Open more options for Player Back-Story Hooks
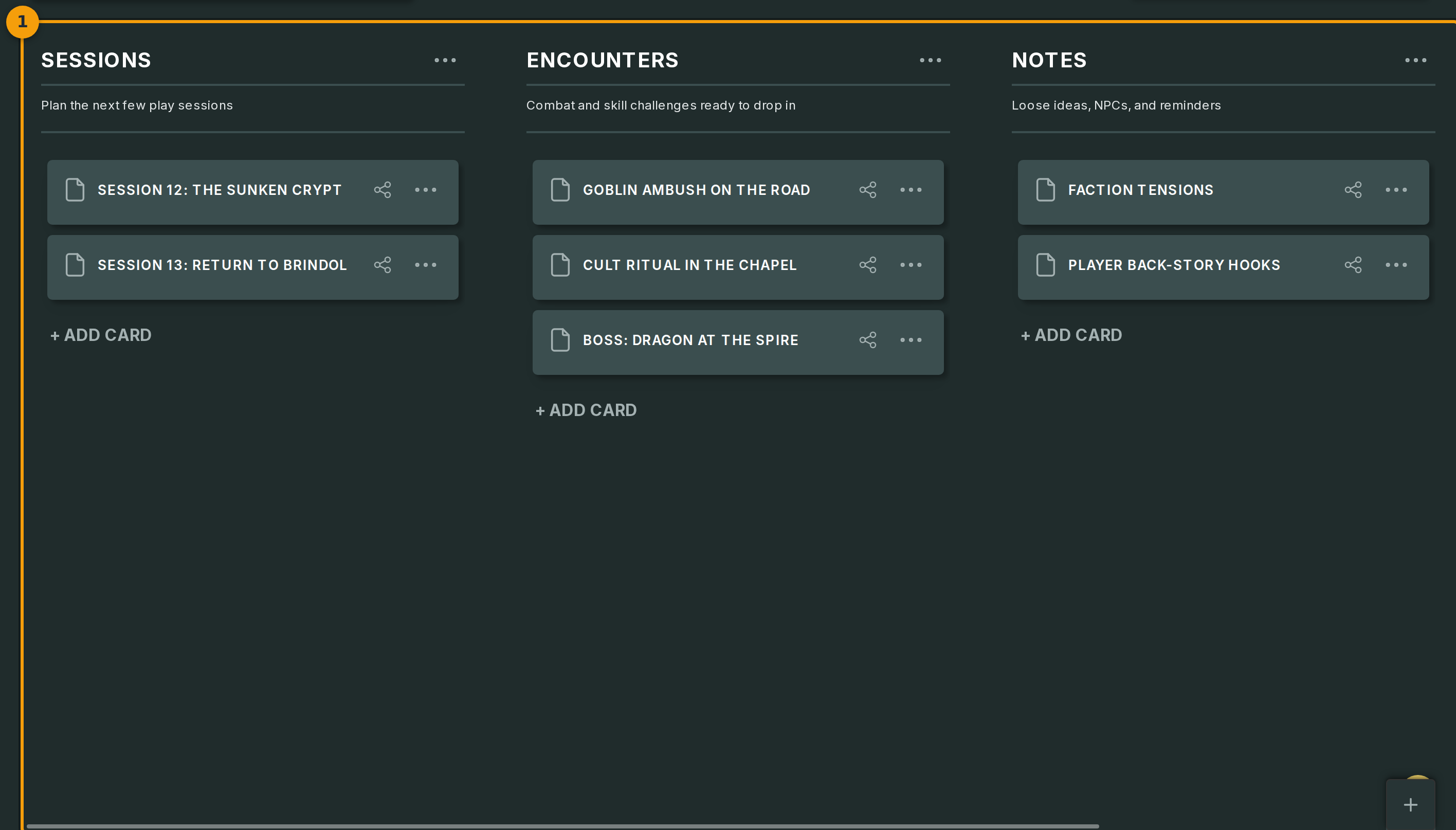Viewport: 1456px width, 830px height. (1396, 265)
